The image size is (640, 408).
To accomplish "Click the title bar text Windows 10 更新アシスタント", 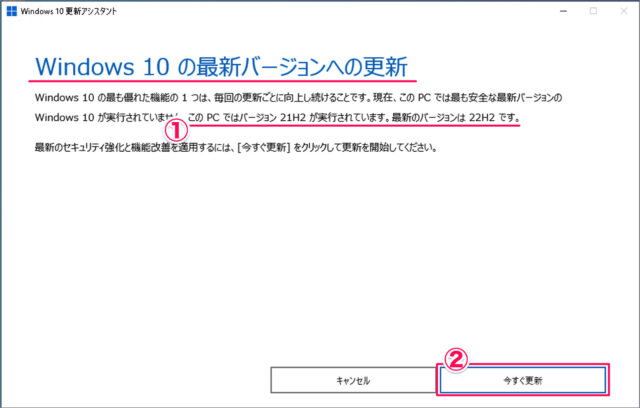I will tap(69, 11).
